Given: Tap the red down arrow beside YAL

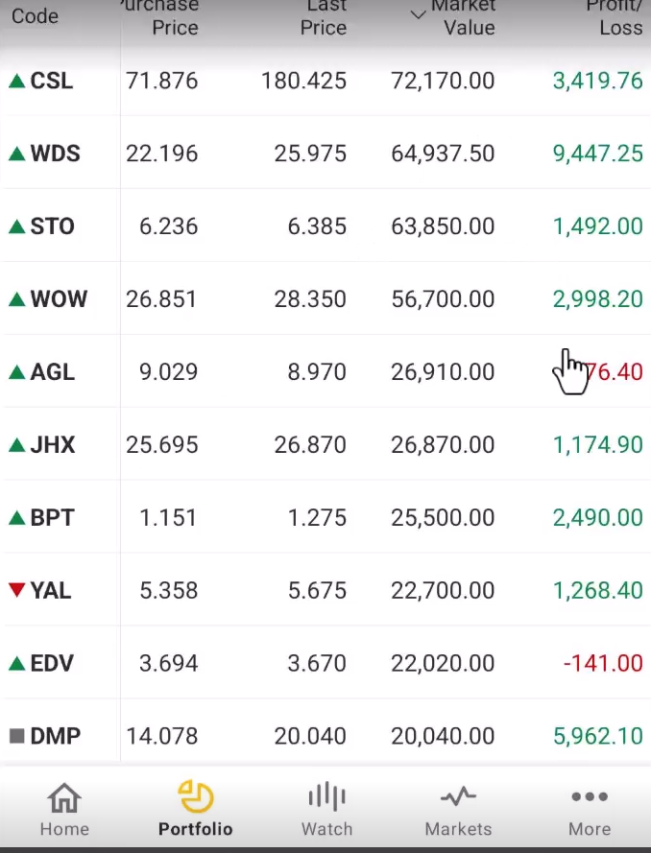Looking at the screenshot, I should point(16,590).
